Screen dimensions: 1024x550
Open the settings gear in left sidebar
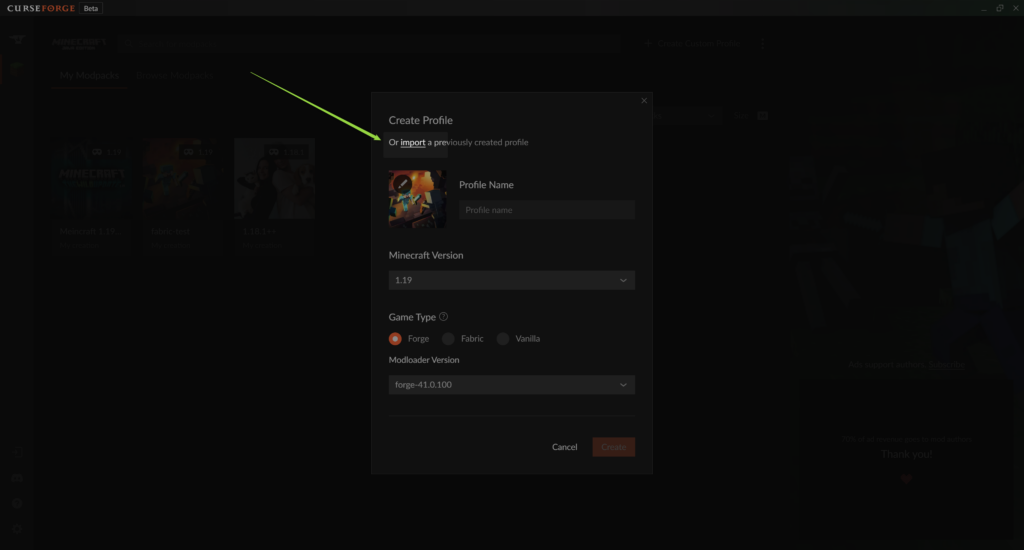[17, 529]
